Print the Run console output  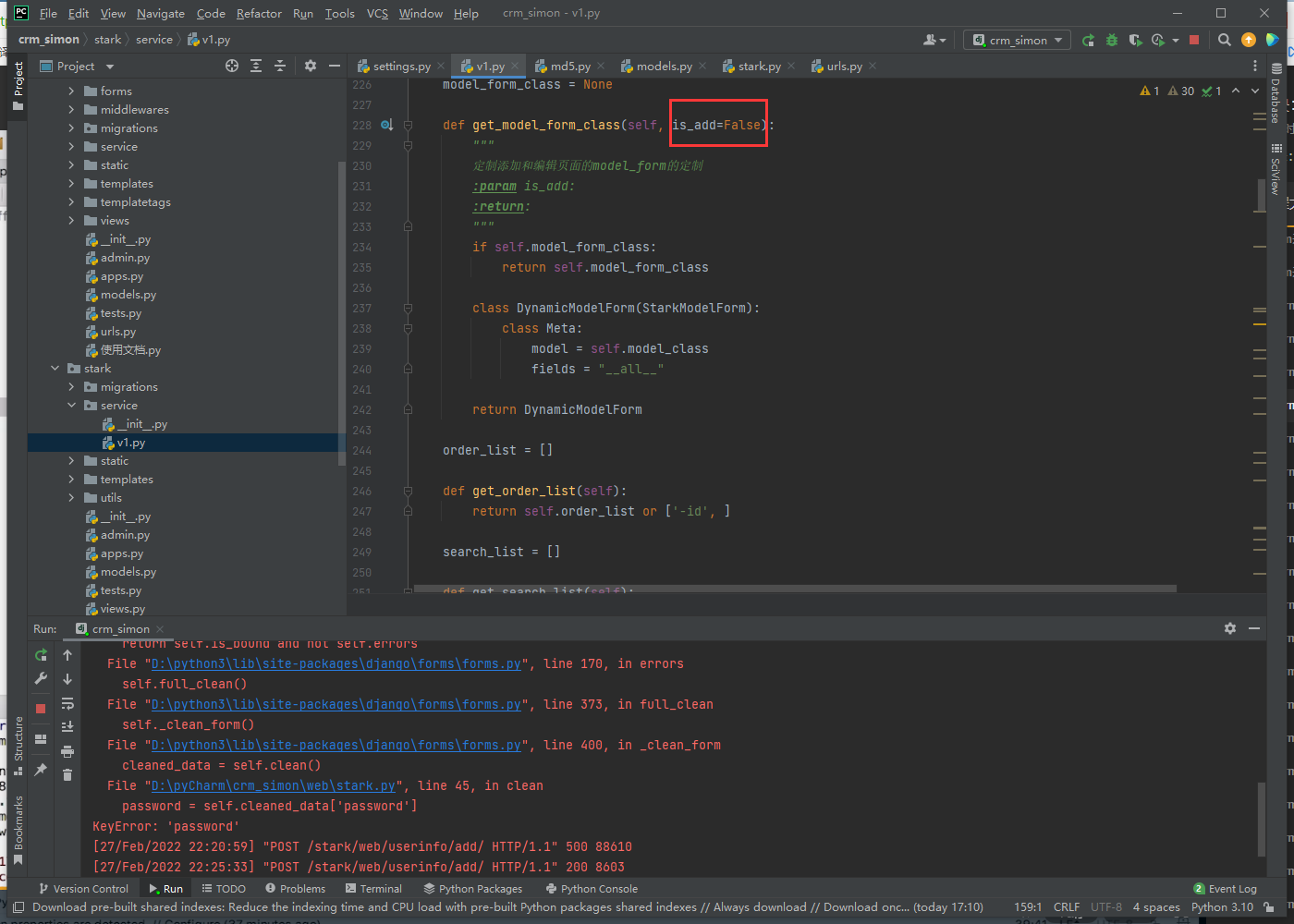[67, 751]
